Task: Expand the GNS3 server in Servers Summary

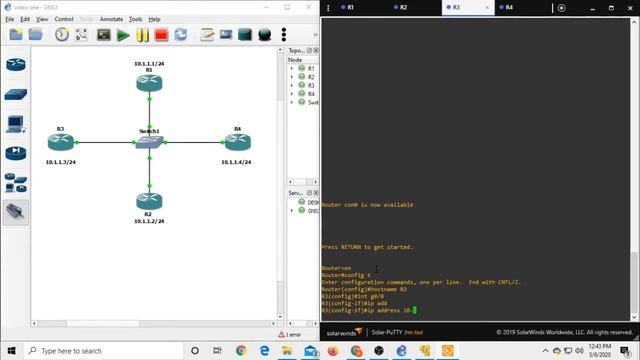Action: click(291, 211)
